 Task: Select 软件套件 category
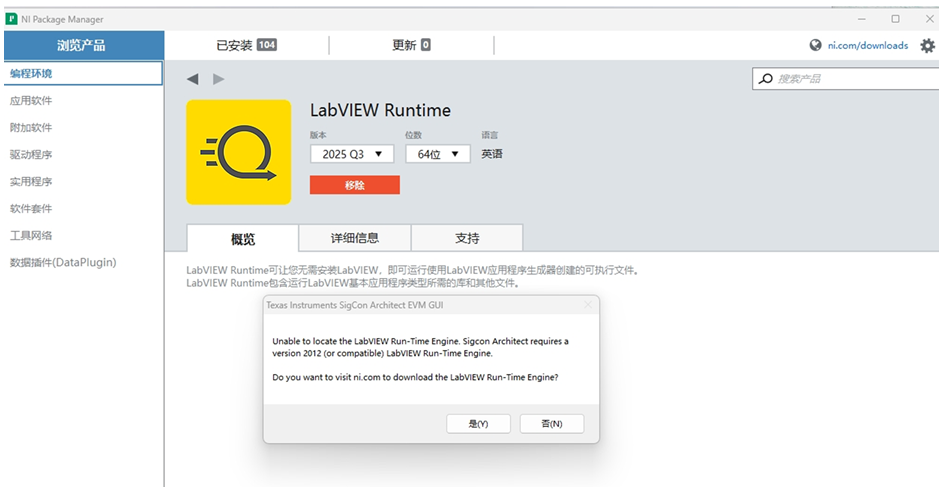pyautogui.click(x=31, y=209)
